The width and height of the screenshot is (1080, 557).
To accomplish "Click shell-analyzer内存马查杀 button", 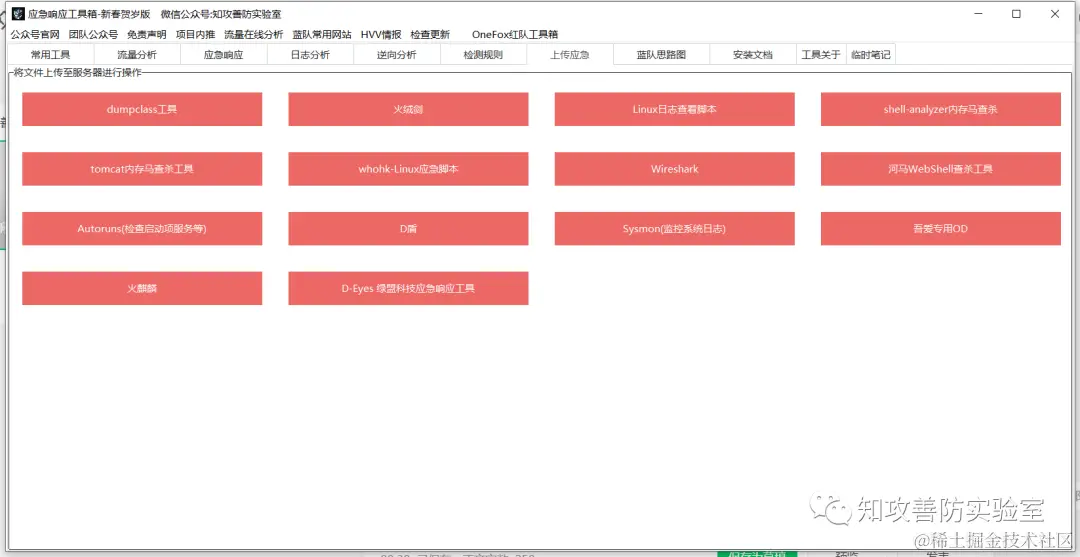I will tap(941, 109).
